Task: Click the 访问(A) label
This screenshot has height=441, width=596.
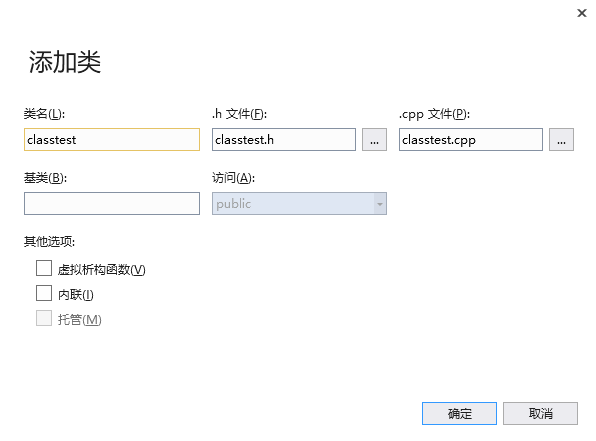Action: (x=233, y=178)
